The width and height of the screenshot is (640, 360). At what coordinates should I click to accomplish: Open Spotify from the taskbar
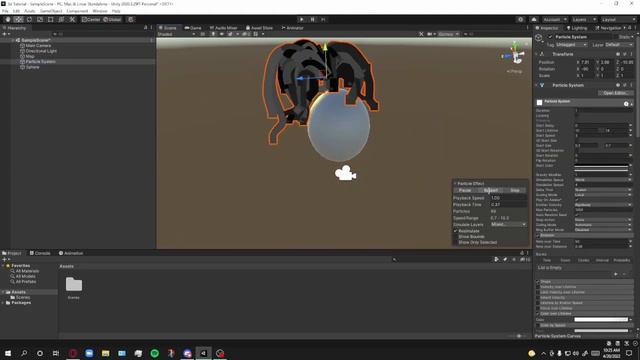tap(155, 353)
